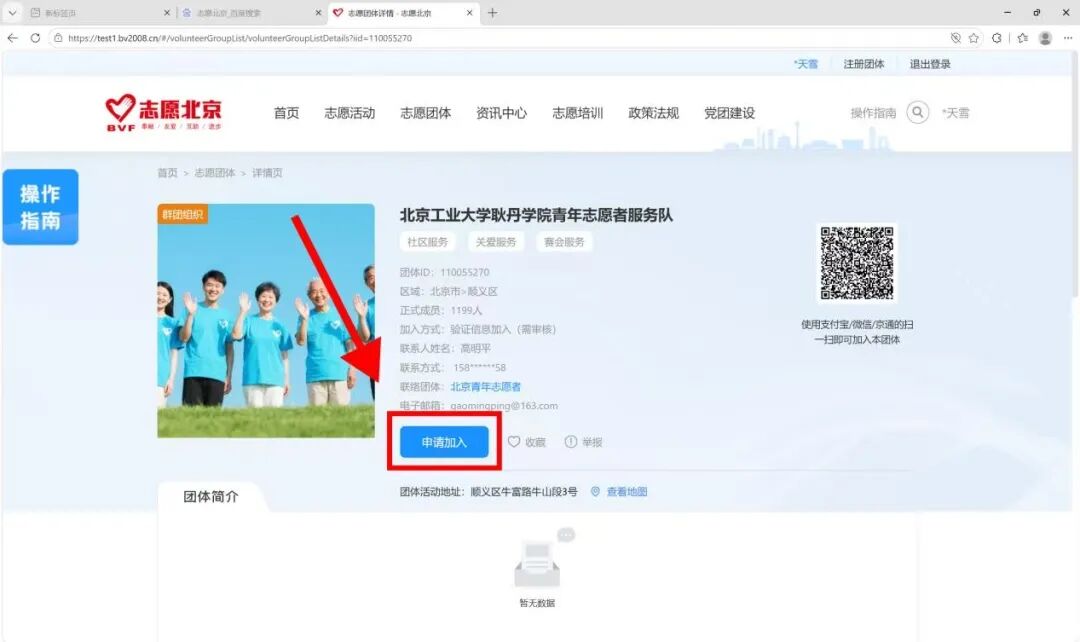Click the browser profile avatar icon
The height and width of the screenshot is (642, 1080).
[1045, 38]
